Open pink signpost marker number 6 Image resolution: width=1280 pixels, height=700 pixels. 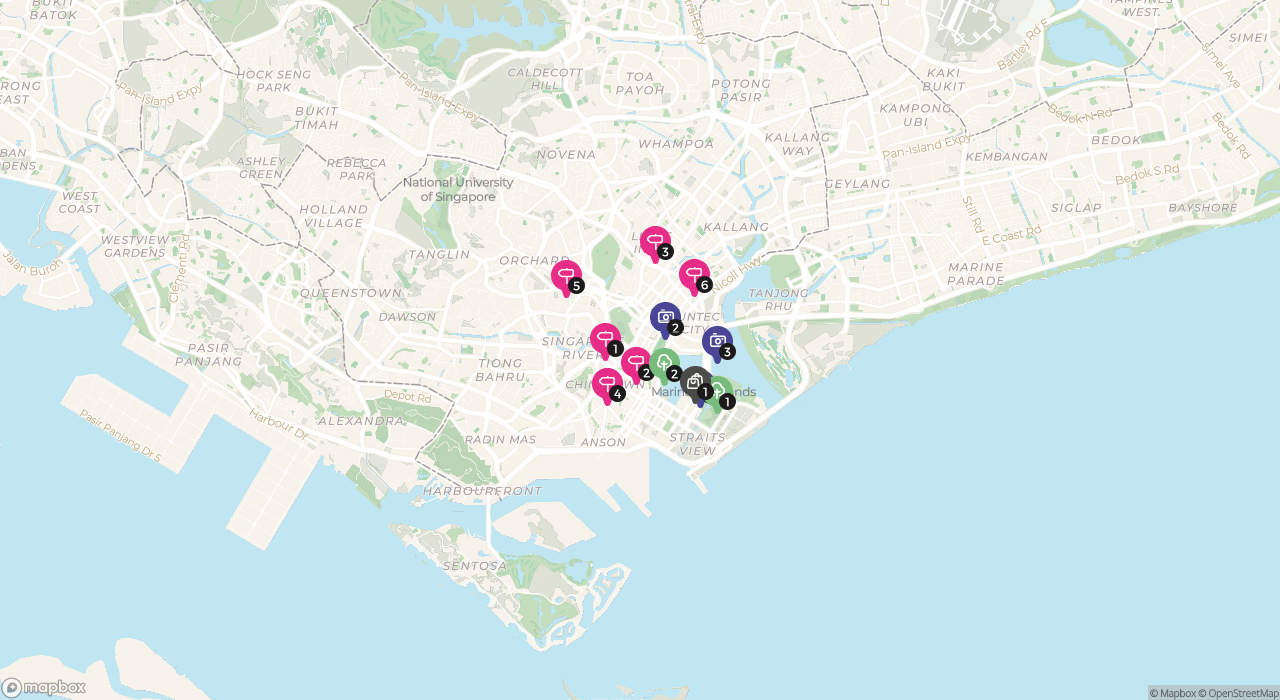[x=693, y=274]
